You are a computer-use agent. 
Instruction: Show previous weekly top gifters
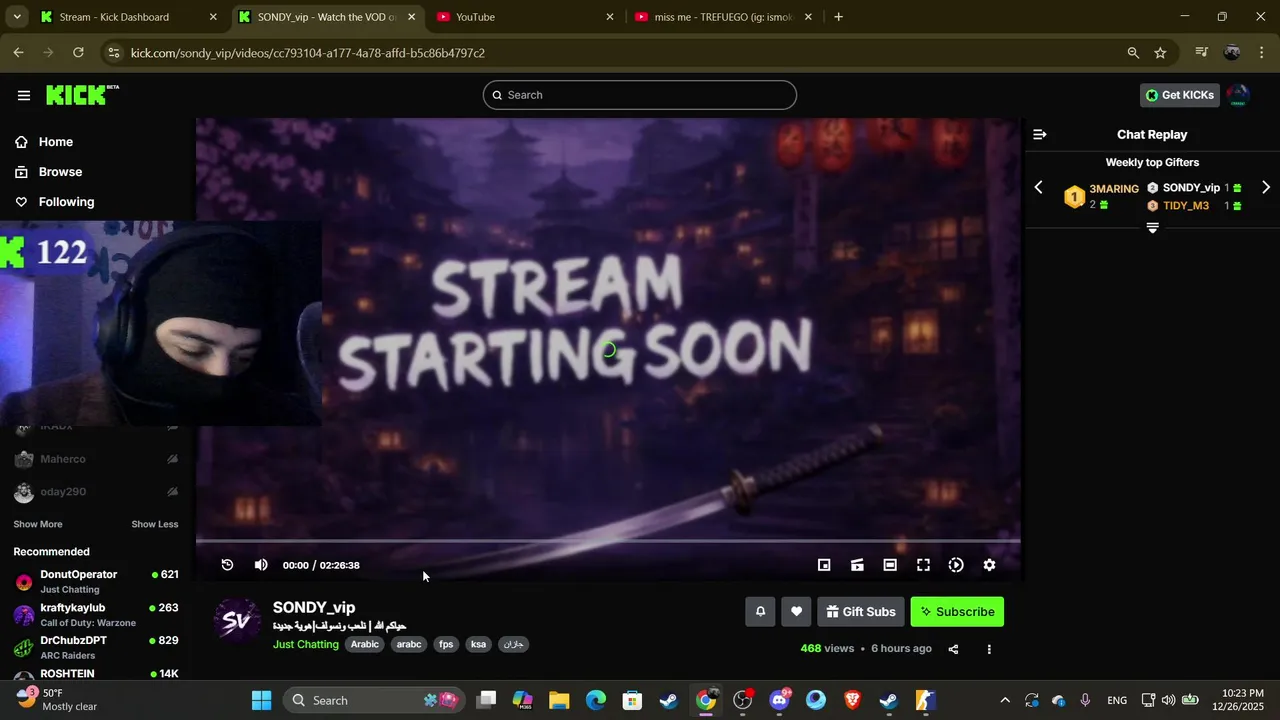[1038, 187]
